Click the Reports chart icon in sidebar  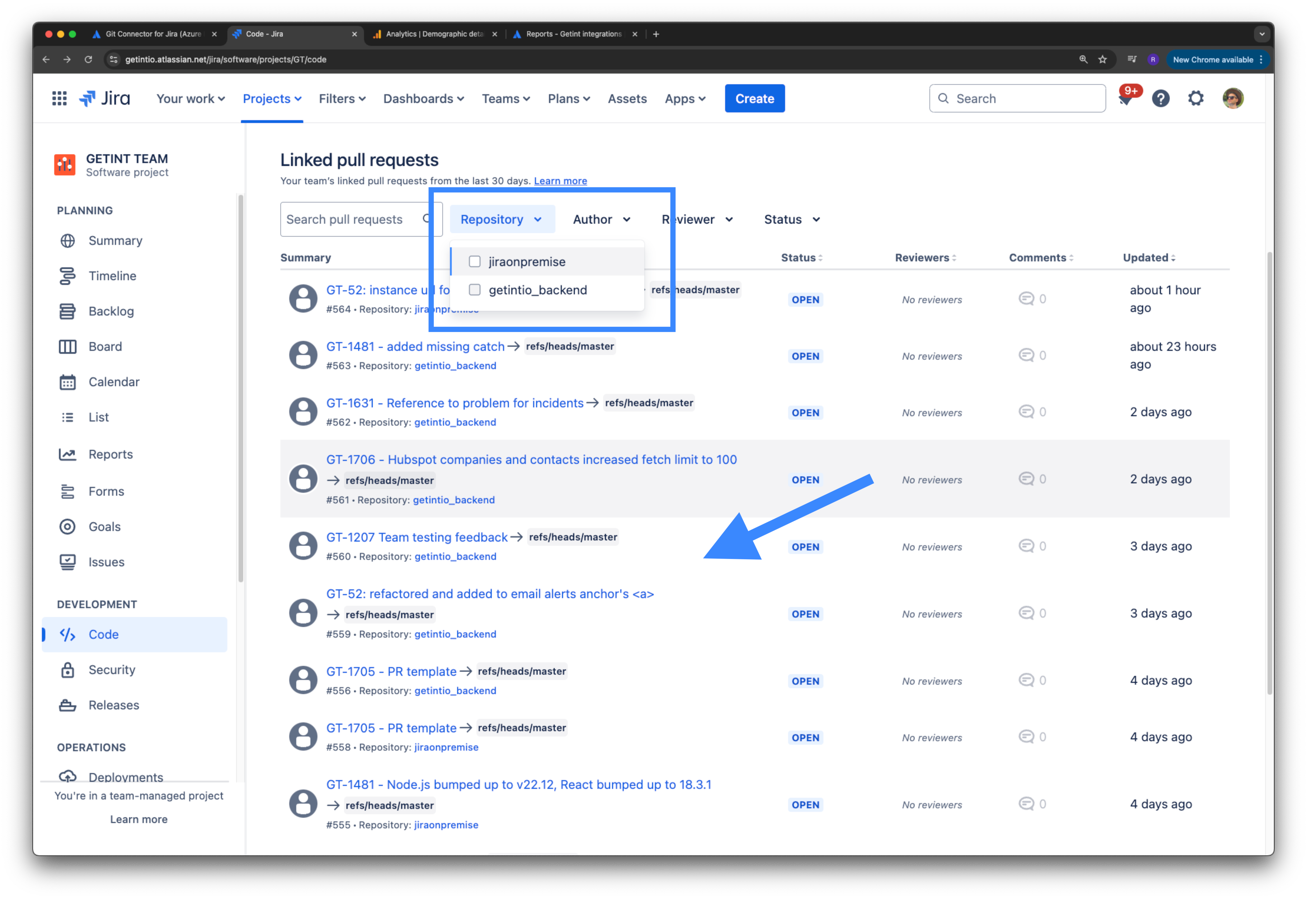tap(68, 454)
